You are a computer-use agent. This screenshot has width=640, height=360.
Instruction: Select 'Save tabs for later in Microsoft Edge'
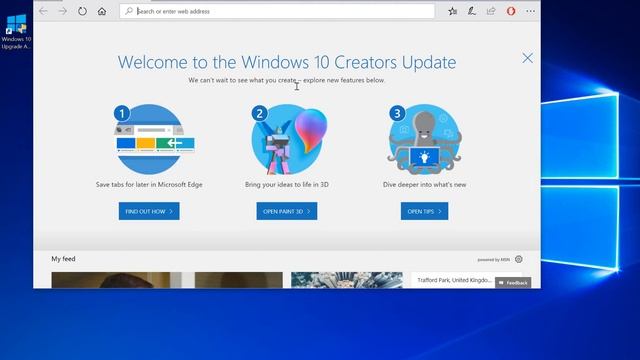click(149, 184)
